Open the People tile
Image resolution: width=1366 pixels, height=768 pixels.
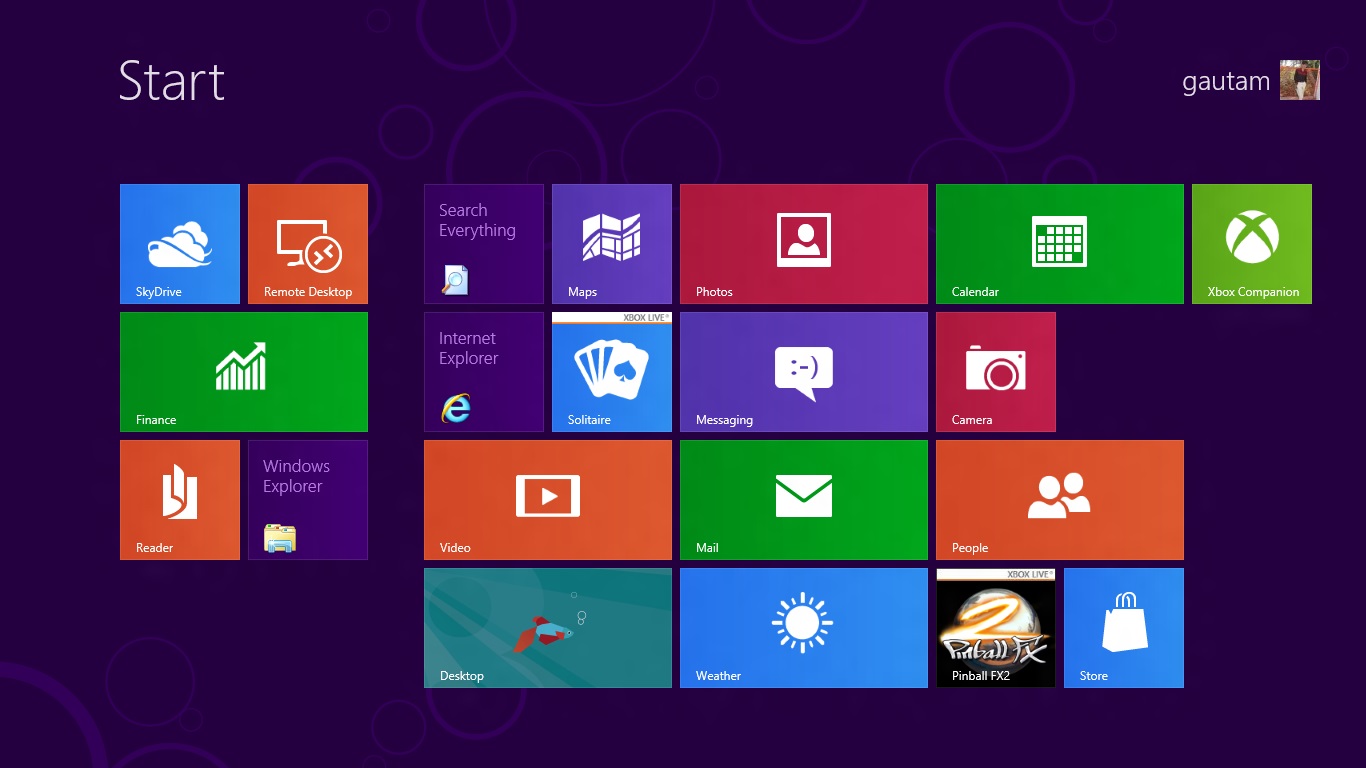click(1060, 500)
